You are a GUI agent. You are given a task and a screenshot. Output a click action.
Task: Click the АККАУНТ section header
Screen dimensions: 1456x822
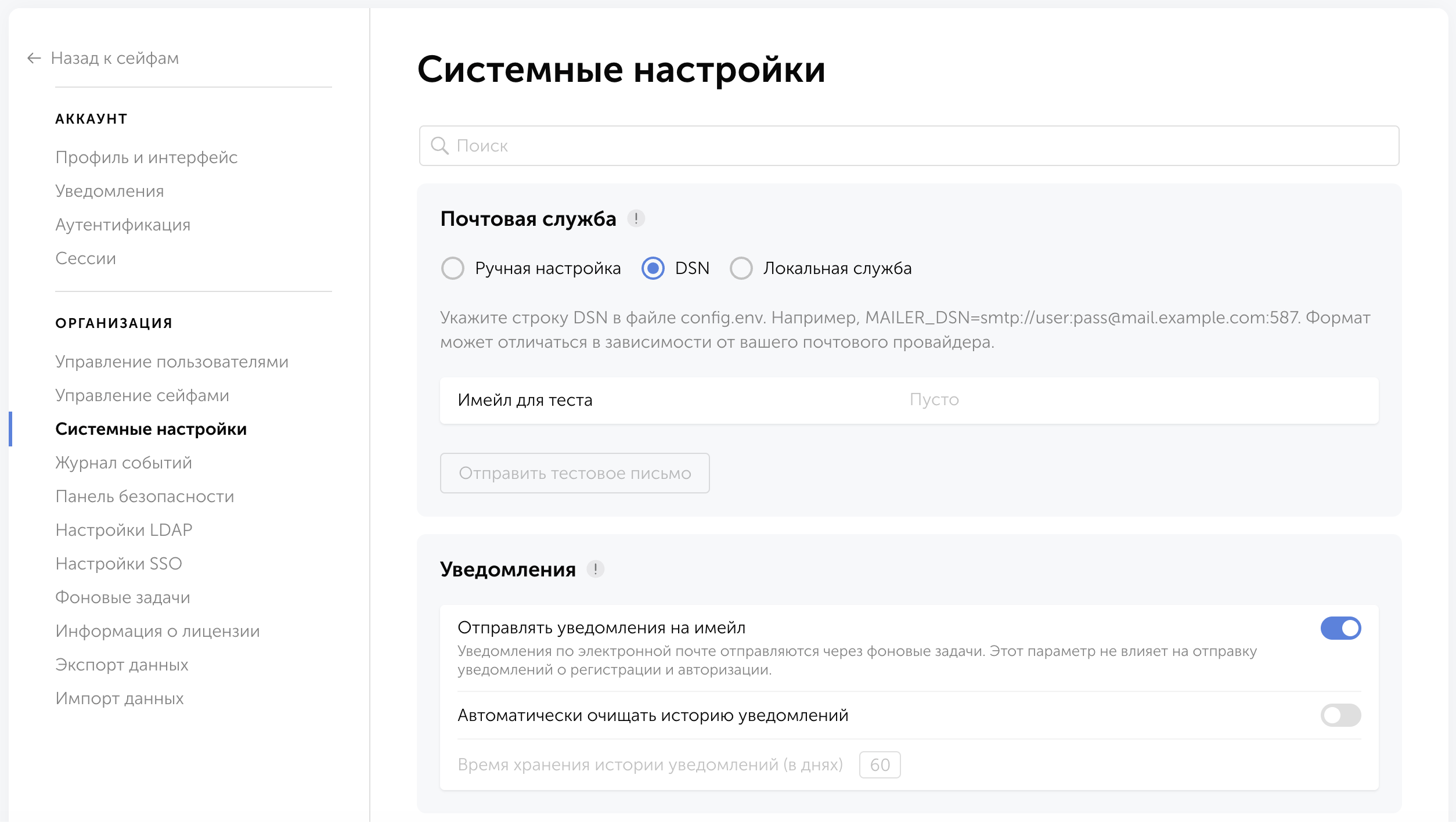click(x=91, y=119)
